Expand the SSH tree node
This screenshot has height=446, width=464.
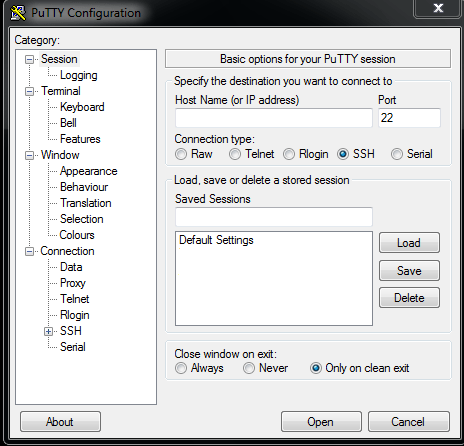(x=48, y=332)
